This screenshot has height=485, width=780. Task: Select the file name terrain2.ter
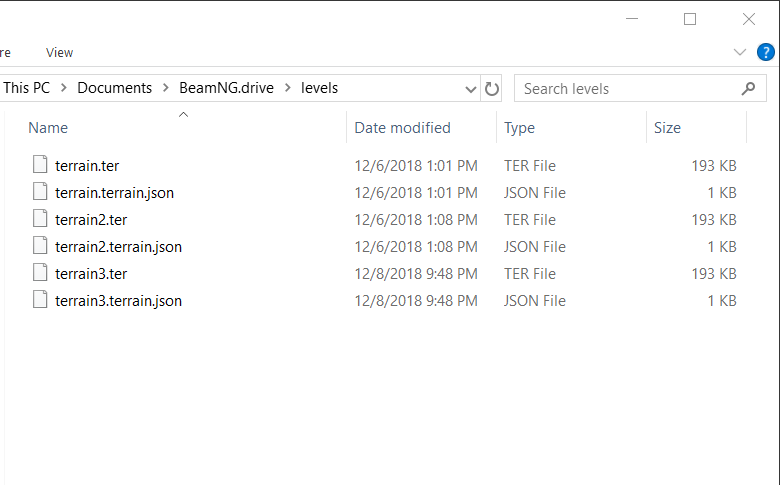pyautogui.click(x=91, y=220)
